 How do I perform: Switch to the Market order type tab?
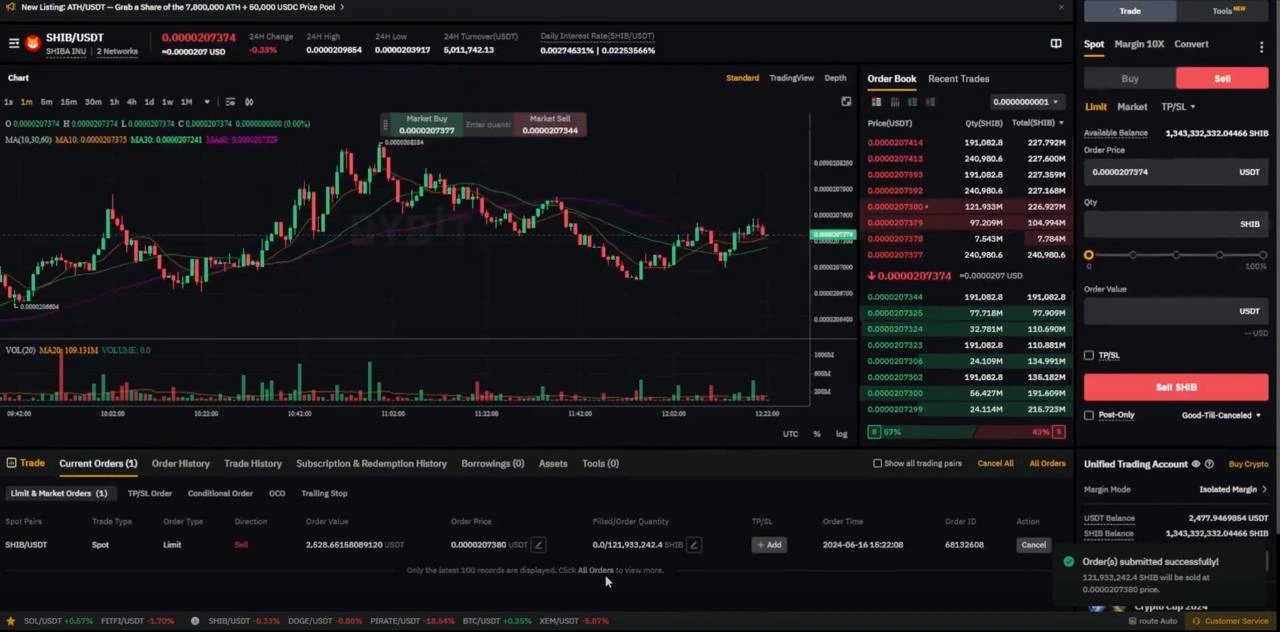pos(1132,106)
